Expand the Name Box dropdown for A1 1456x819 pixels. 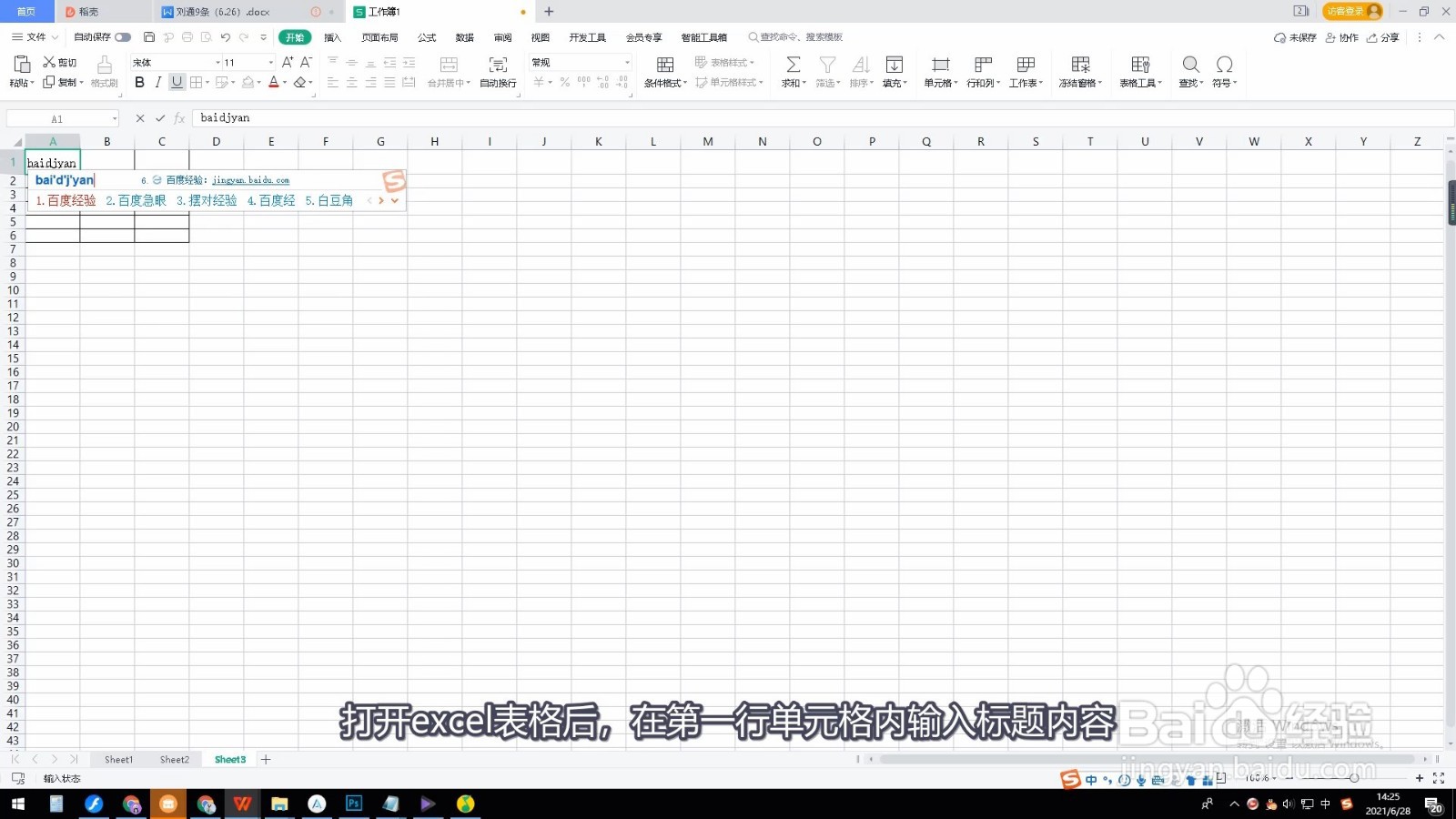(114, 119)
